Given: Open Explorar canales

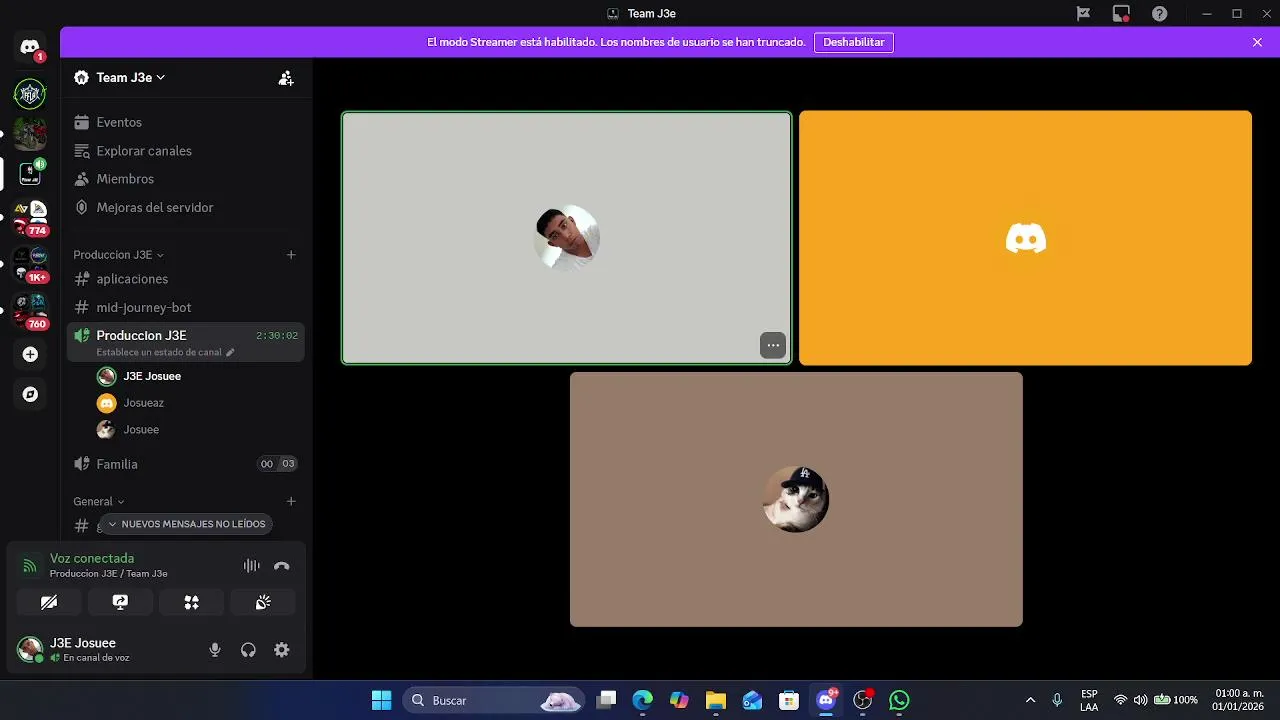Looking at the screenshot, I should (186, 151).
